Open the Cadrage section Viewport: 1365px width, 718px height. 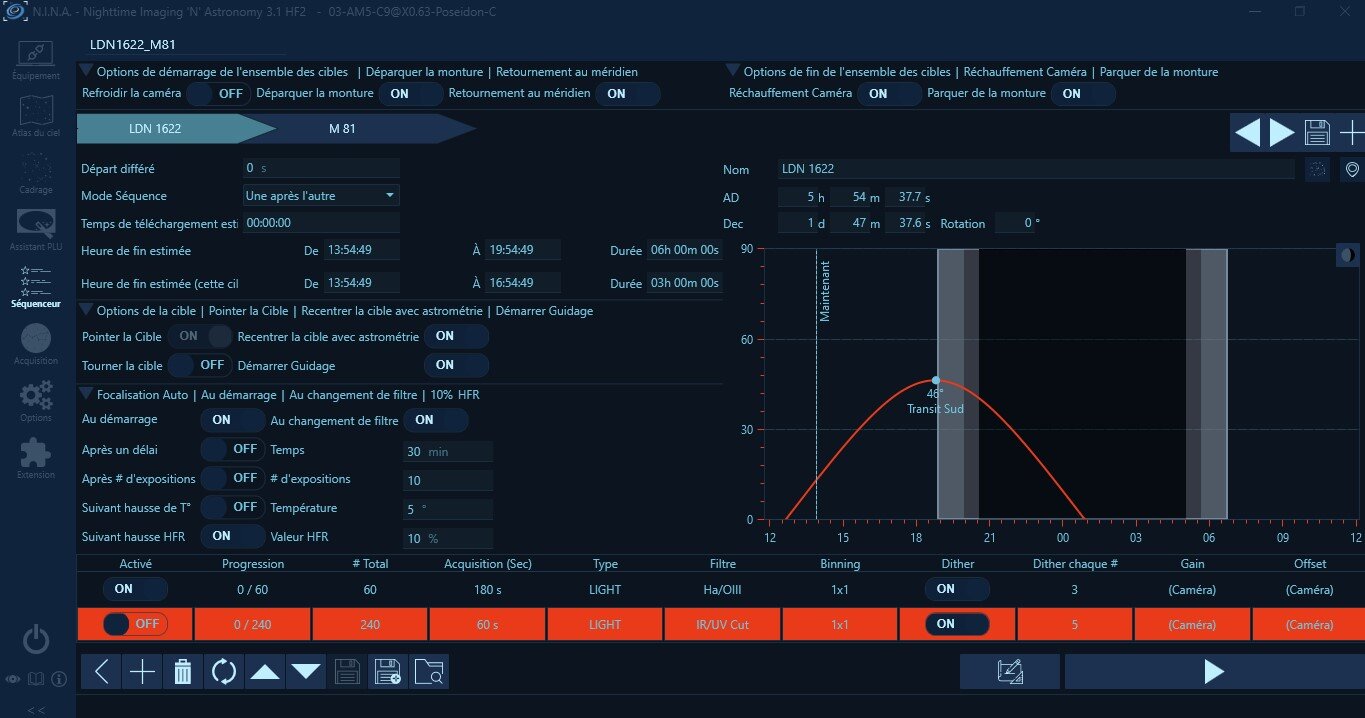coord(36,172)
